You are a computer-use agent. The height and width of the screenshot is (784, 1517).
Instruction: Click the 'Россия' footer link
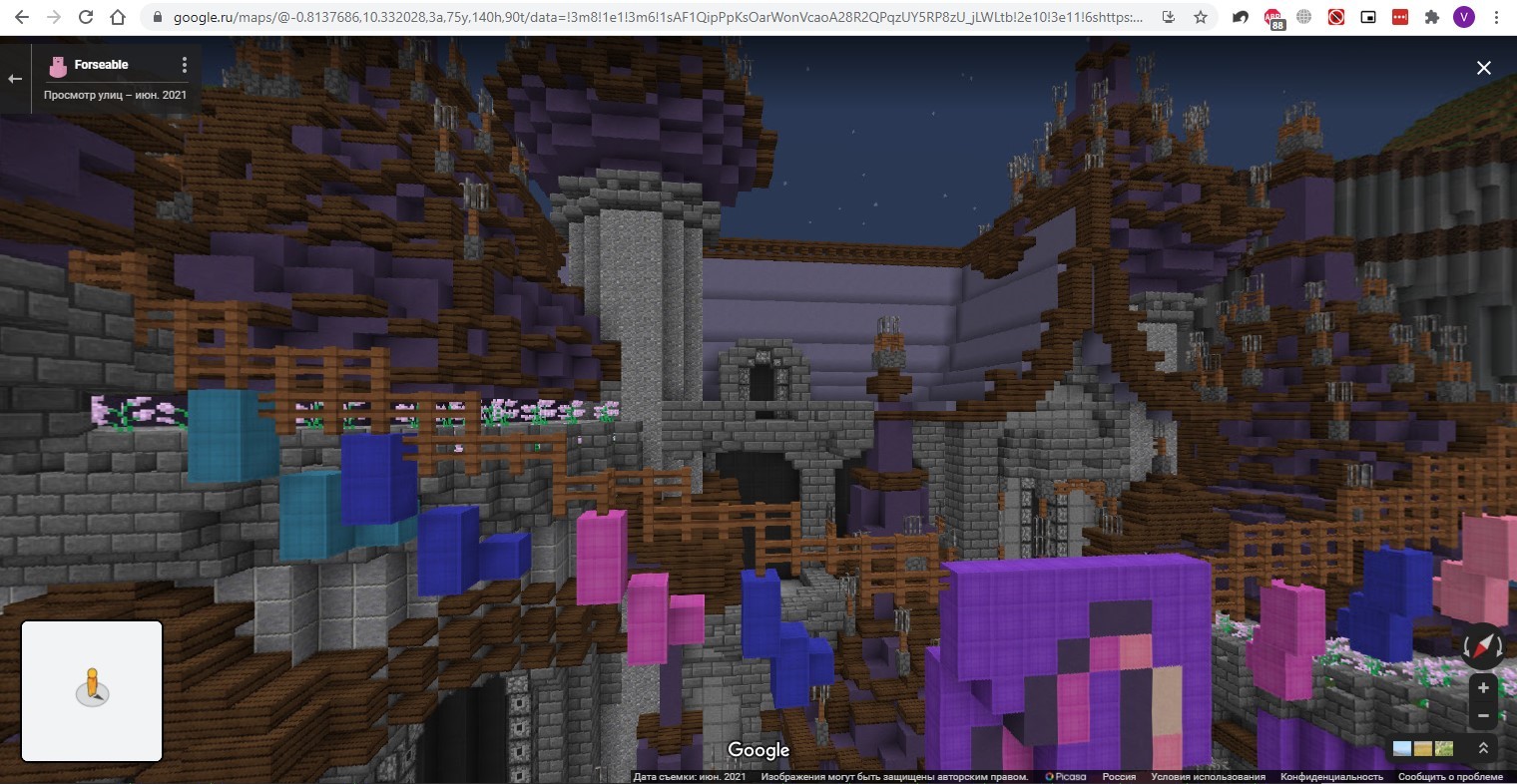click(x=1119, y=777)
